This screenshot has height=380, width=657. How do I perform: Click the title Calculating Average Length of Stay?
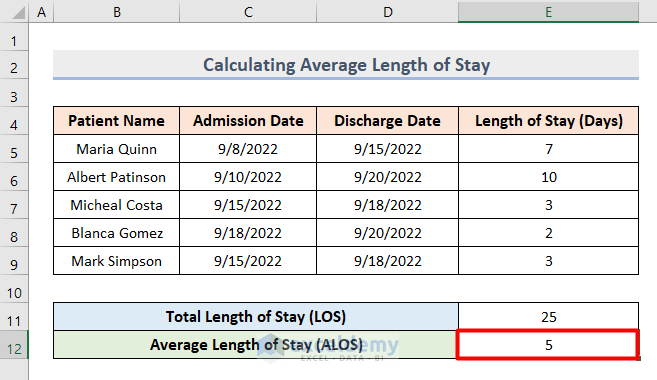(x=346, y=65)
